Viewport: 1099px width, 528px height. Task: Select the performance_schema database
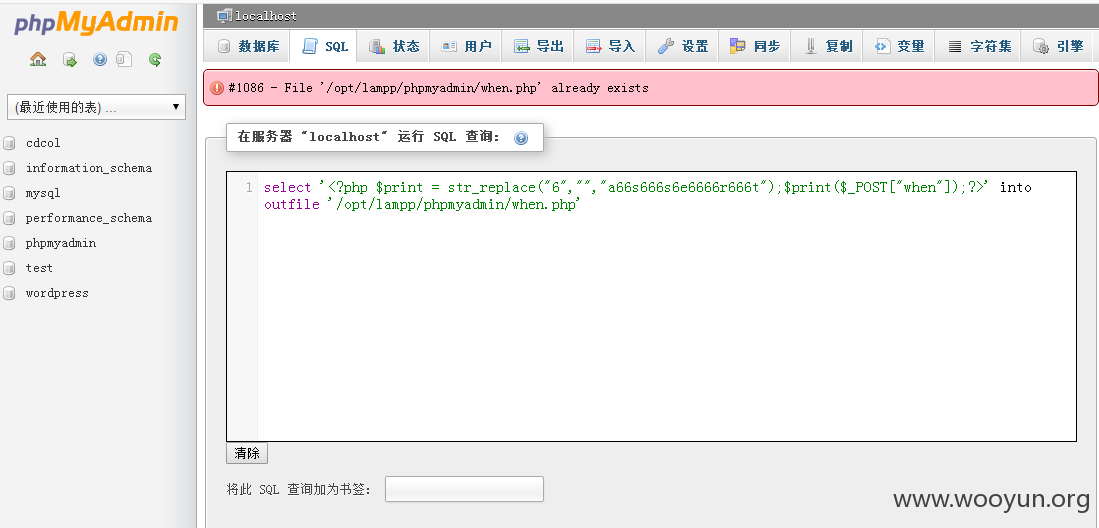[x=89, y=218]
